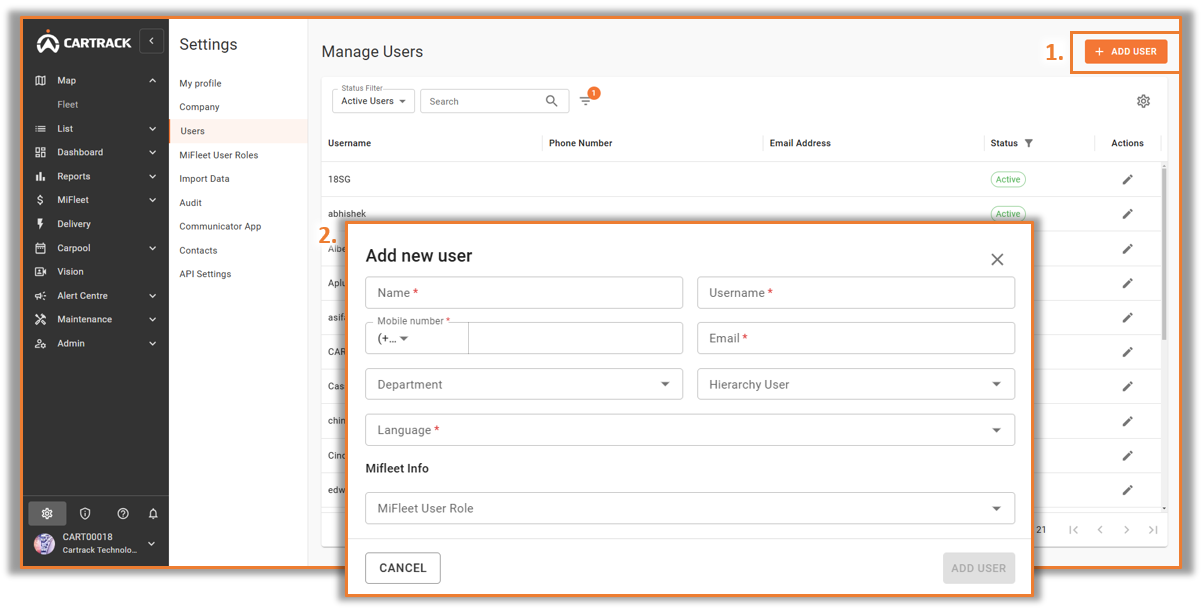Click the ADD USER button inside the dialog
Image resolution: width=1202 pixels, height=615 pixels.
pos(979,568)
